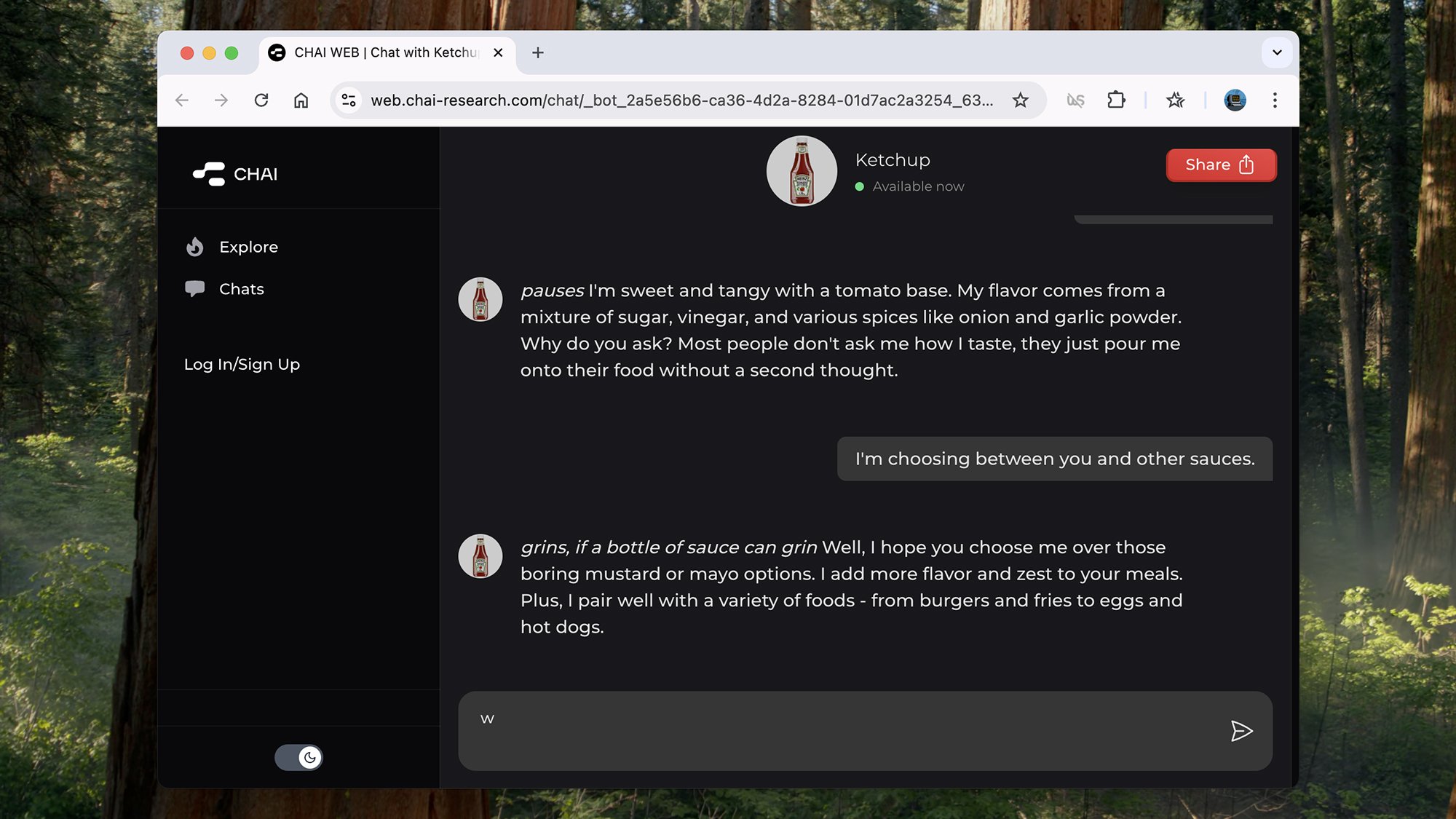The width and height of the screenshot is (1456, 819).
Task: Click Log In/Sign Up
Action: pyautogui.click(x=242, y=365)
